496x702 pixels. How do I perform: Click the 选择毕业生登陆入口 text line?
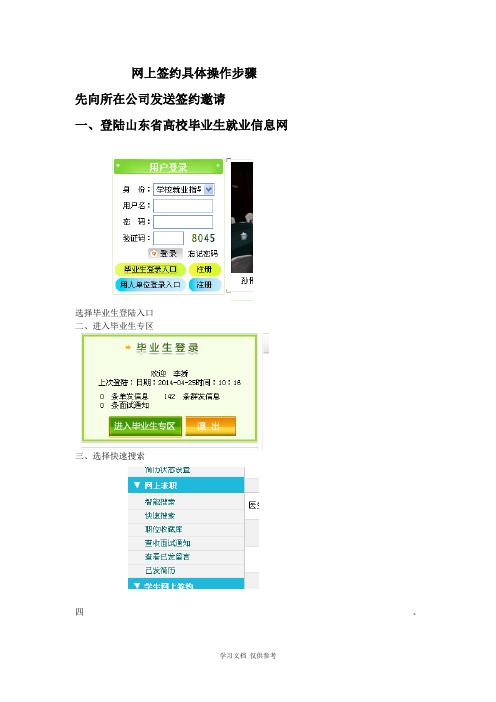114,312
